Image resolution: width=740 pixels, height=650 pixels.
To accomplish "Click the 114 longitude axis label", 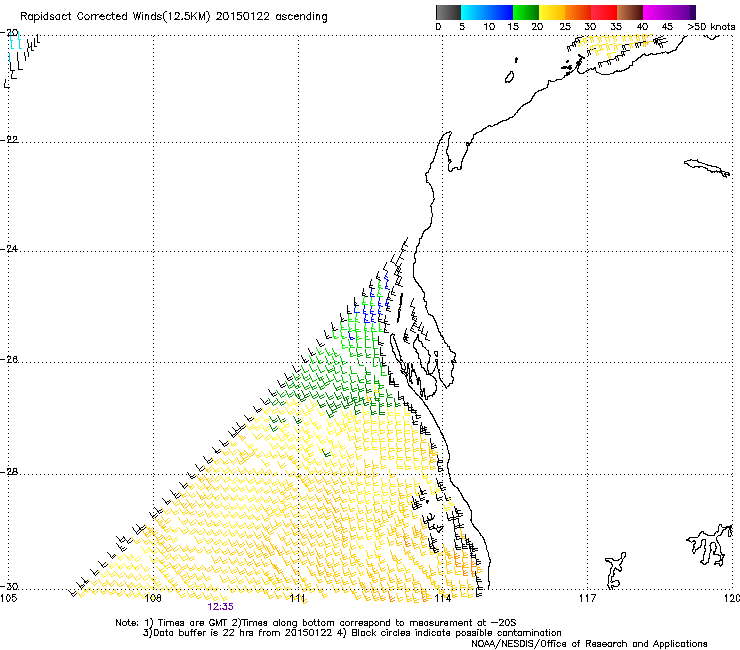I will (x=443, y=598).
